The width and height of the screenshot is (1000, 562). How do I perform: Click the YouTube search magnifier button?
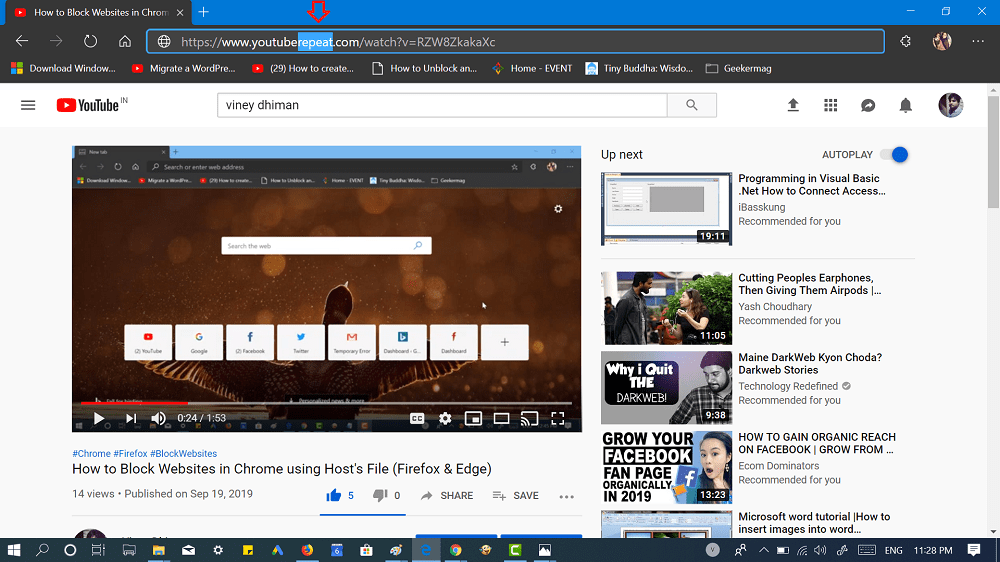[692, 105]
